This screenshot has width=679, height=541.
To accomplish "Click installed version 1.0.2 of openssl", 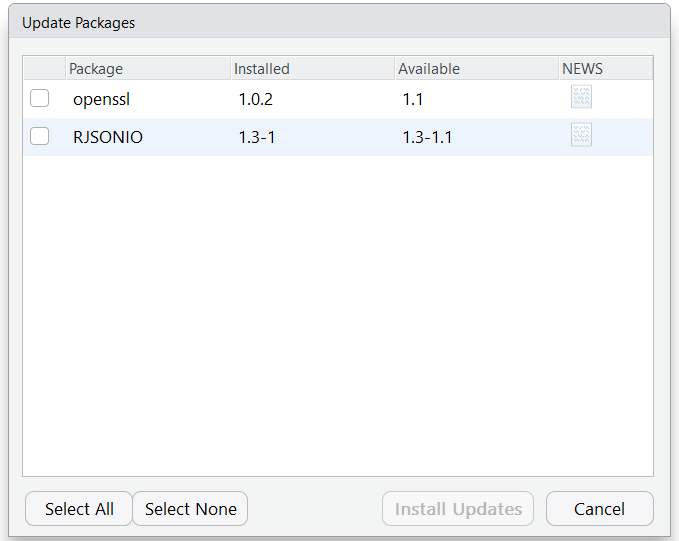I will tap(256, 99).
